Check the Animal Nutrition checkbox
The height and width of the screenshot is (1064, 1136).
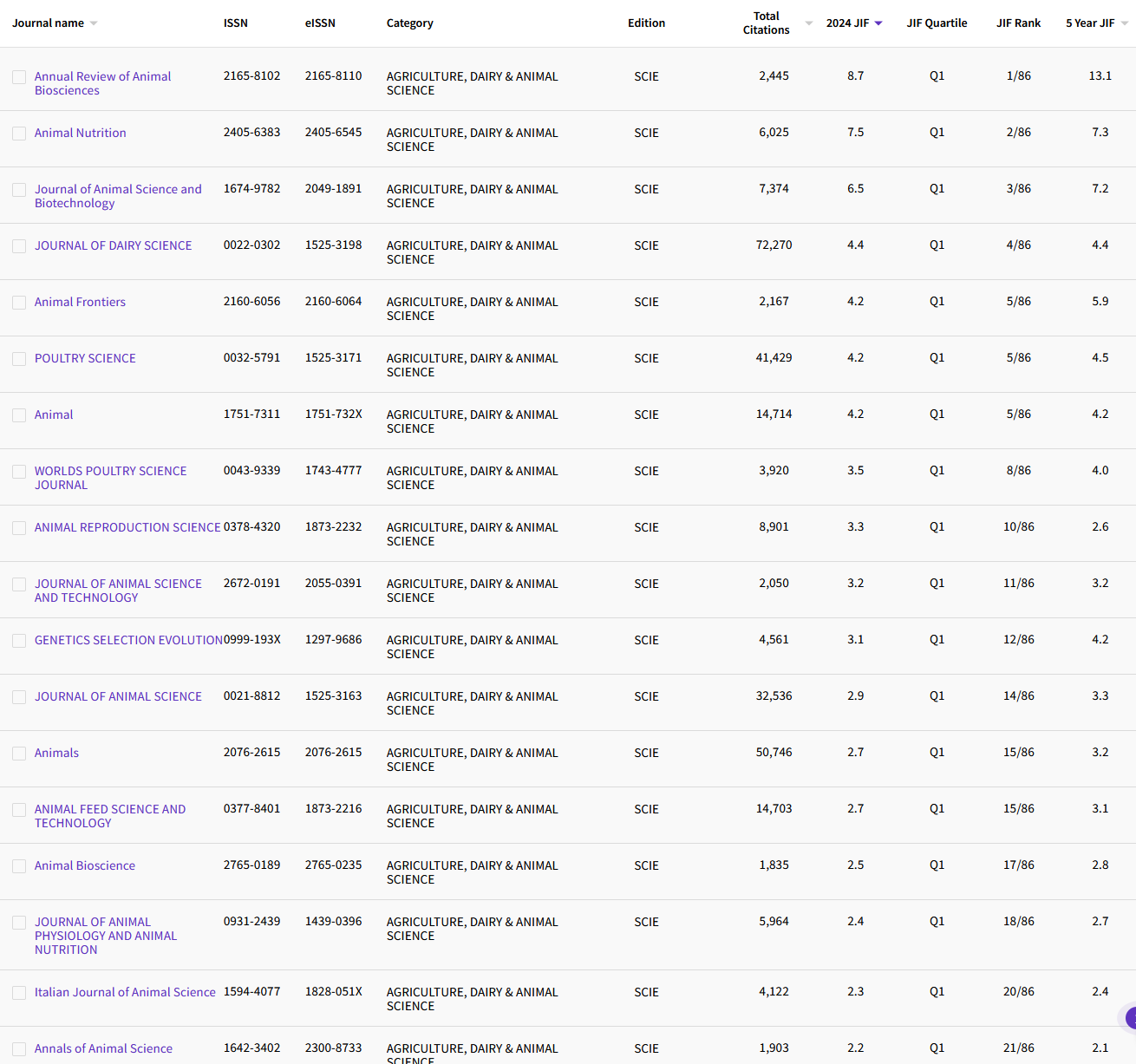click(x=19, y=134)
